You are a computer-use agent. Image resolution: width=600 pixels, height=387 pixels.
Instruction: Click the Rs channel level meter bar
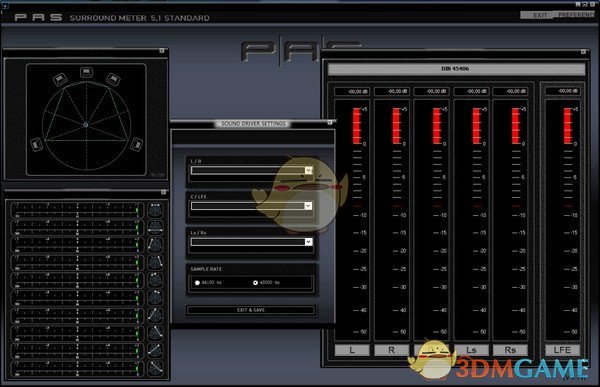[x=510, y=220]
